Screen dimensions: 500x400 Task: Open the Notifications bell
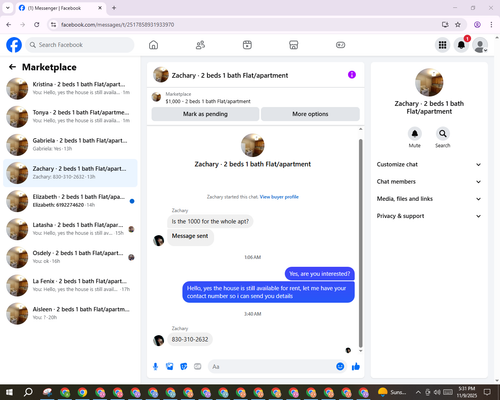click(x=461, y=45)
